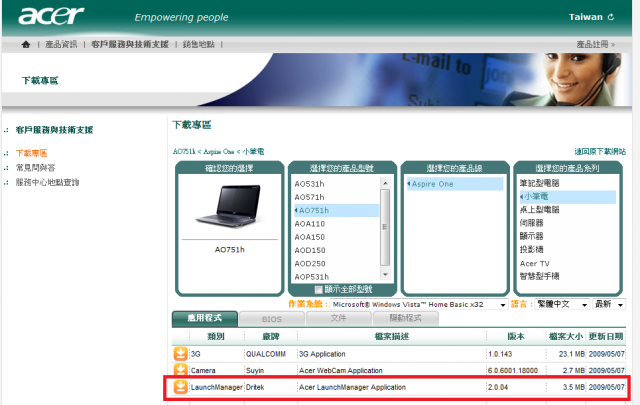Click the Acer logo
Image resolution: width=640 pixels, height=405 pixels.
pyautogui.click(x=51, y=16)
